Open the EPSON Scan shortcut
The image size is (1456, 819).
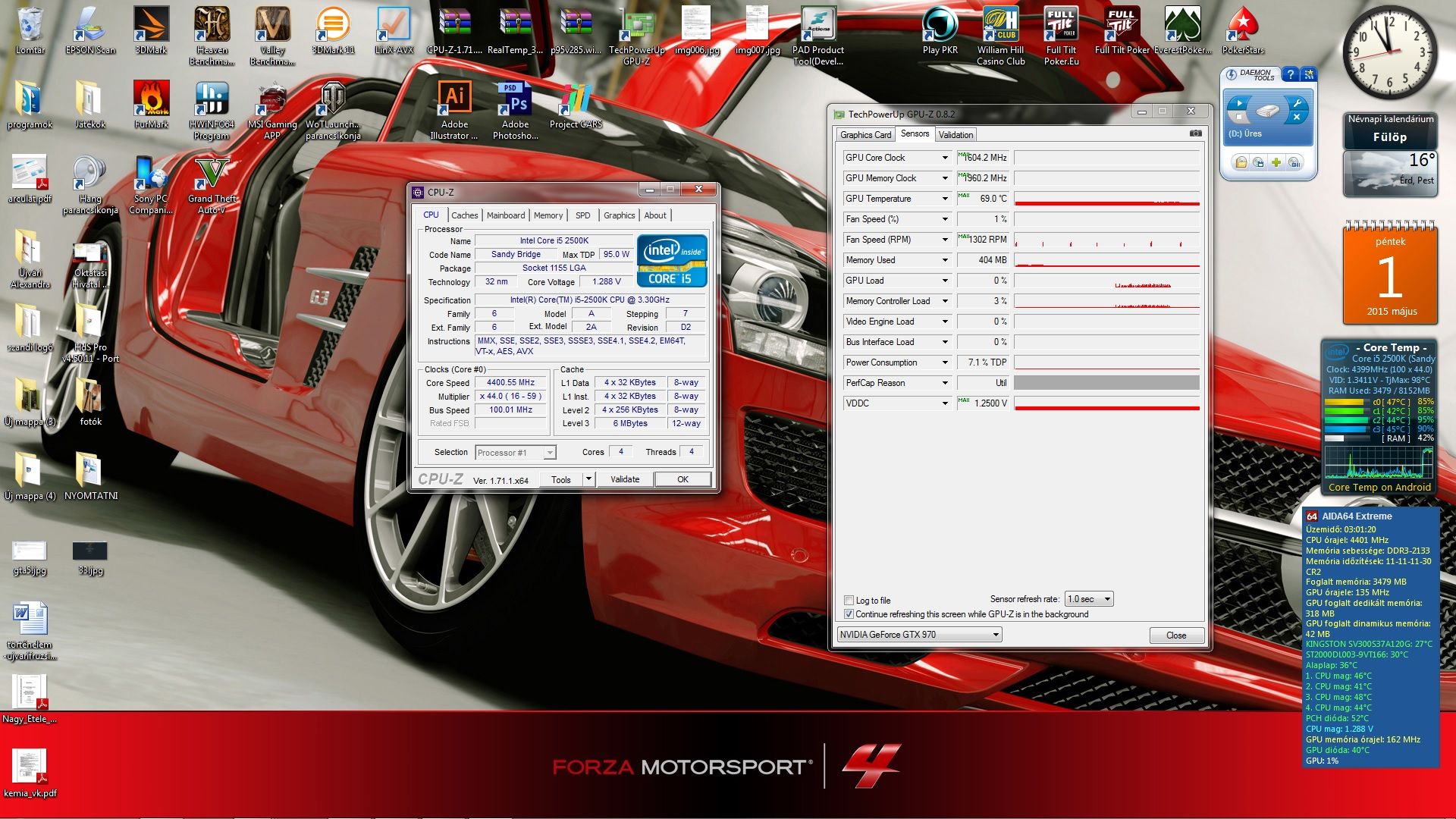tap(90, 30)
